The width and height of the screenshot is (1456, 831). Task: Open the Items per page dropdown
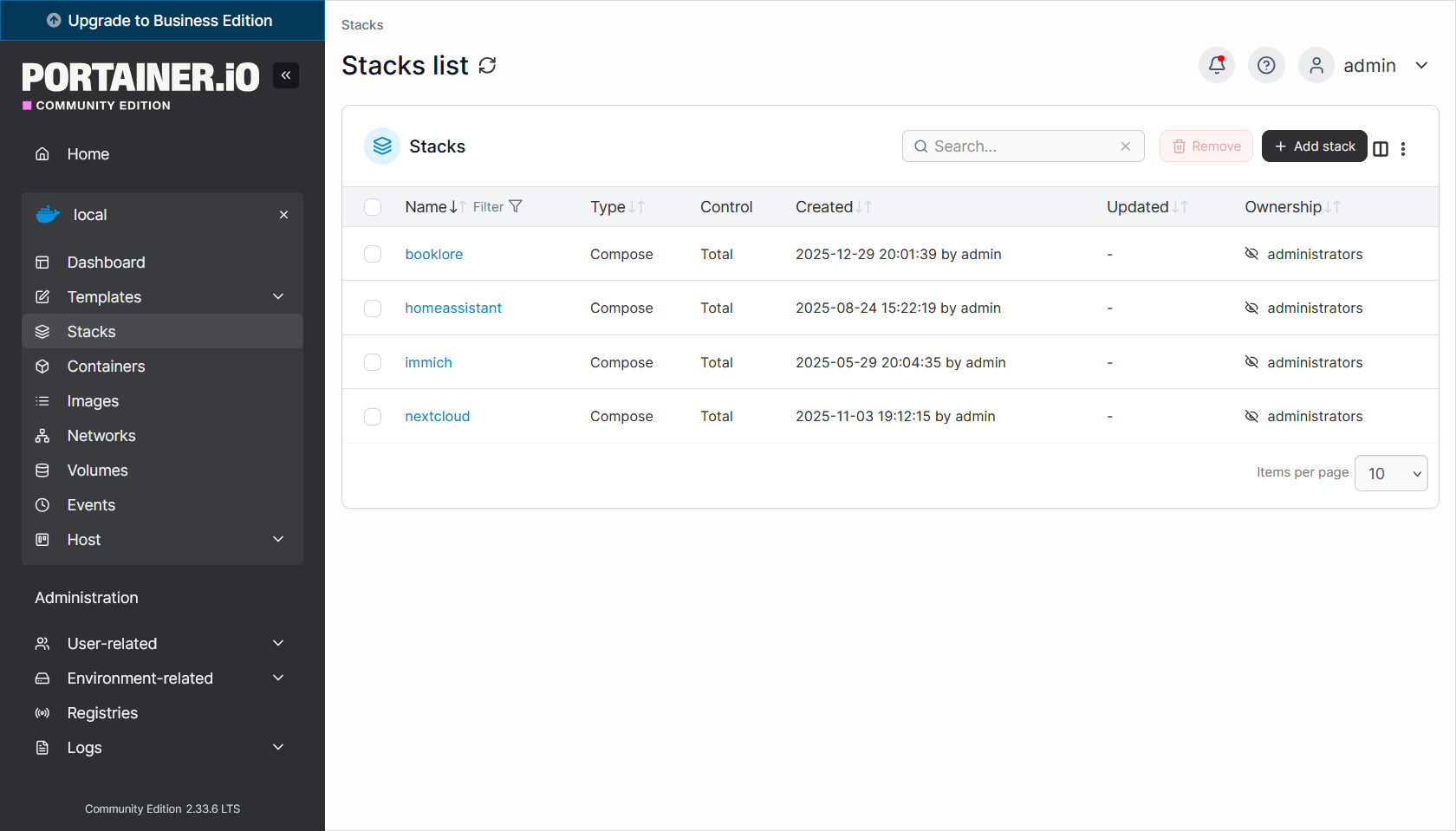click(x=1390, y=473)
